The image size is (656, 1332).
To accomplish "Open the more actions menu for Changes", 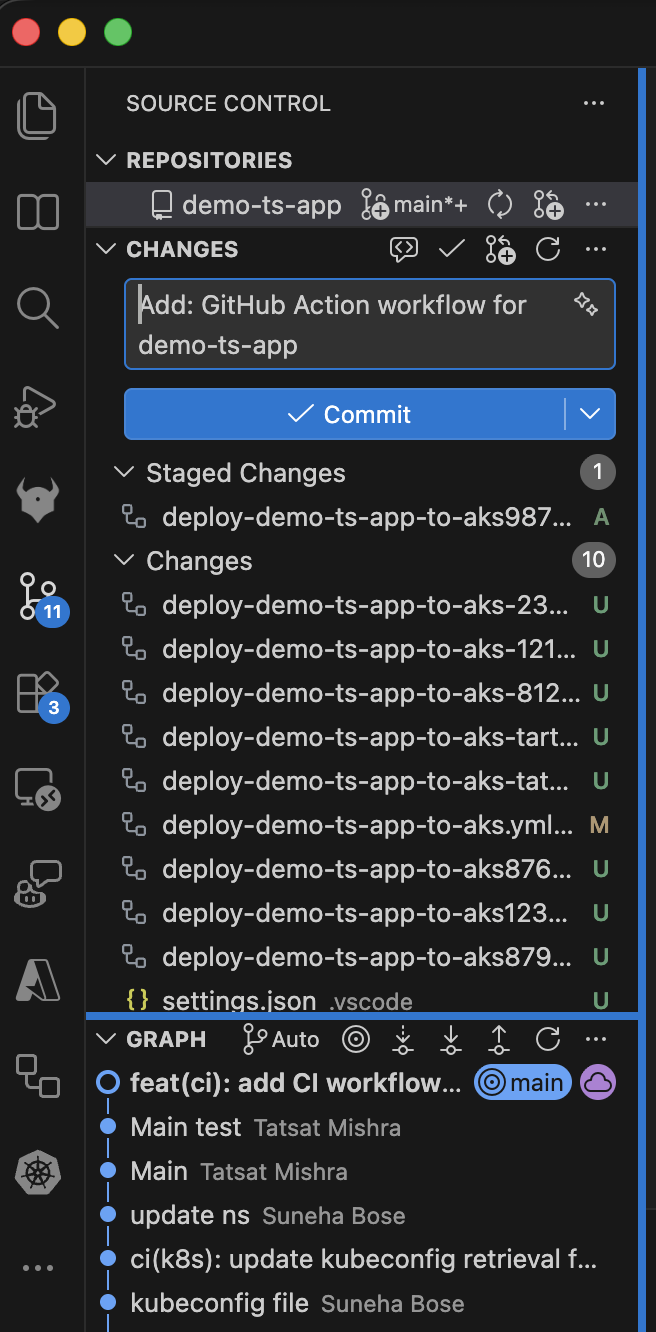I will pos(595,249).
